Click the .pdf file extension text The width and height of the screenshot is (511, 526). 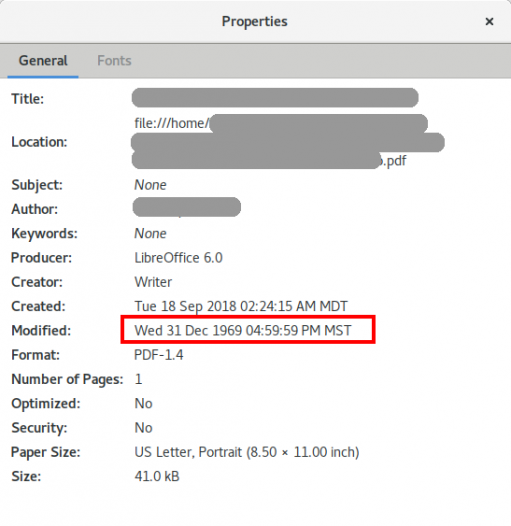coord(395,161)
